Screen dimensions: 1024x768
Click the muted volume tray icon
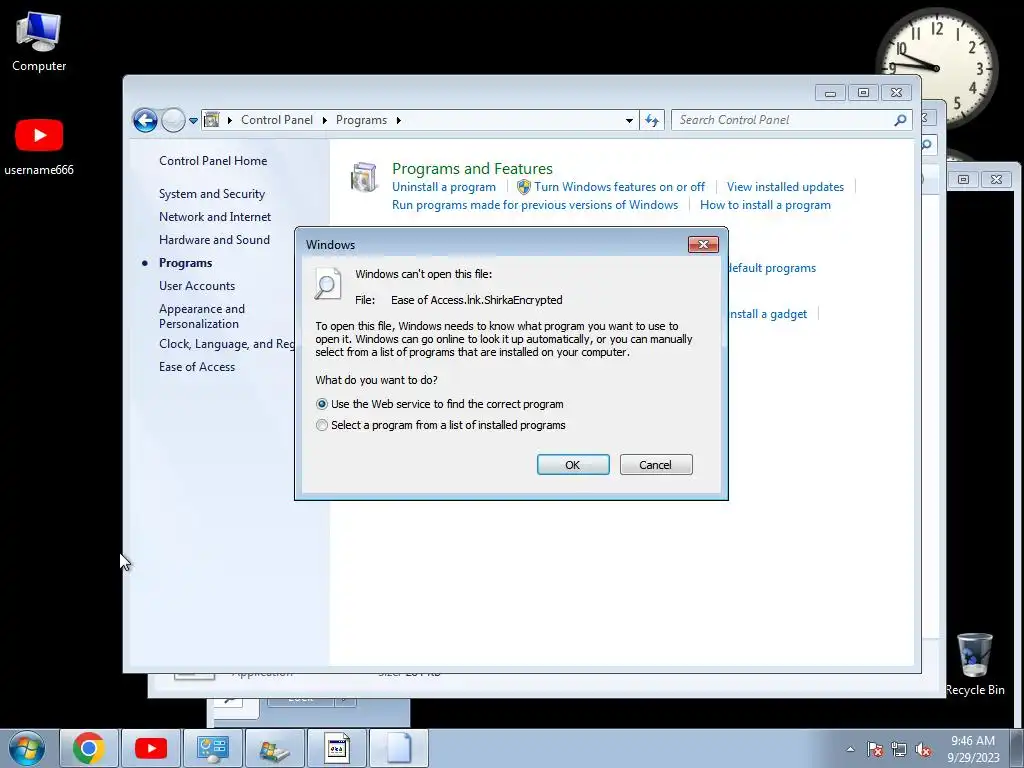click(923, 749)
